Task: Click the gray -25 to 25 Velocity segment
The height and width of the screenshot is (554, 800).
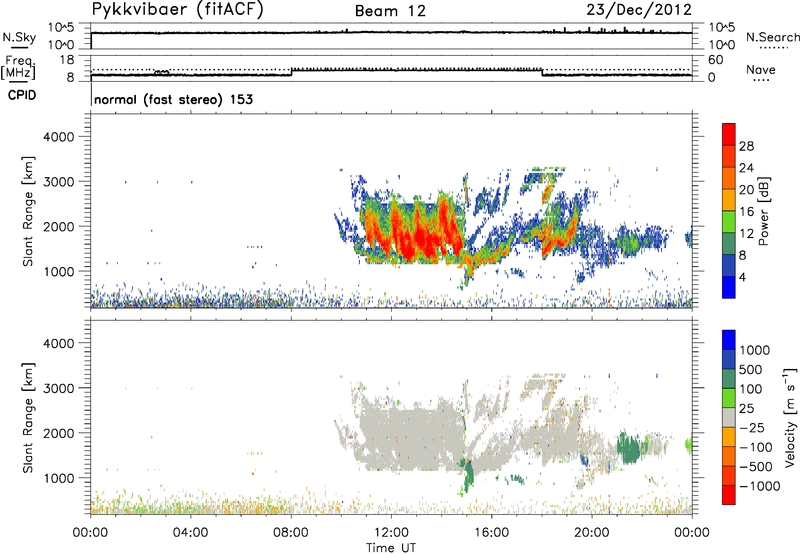Action: [x=729, y=417]
